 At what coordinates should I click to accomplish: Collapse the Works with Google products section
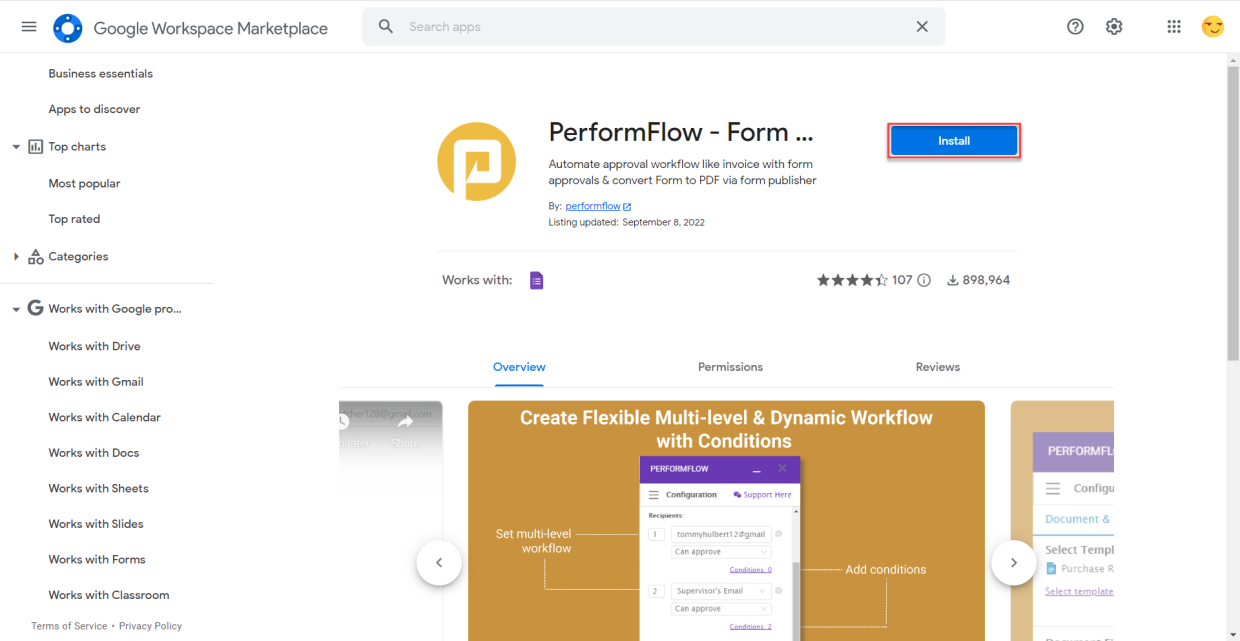click(16, 308)
